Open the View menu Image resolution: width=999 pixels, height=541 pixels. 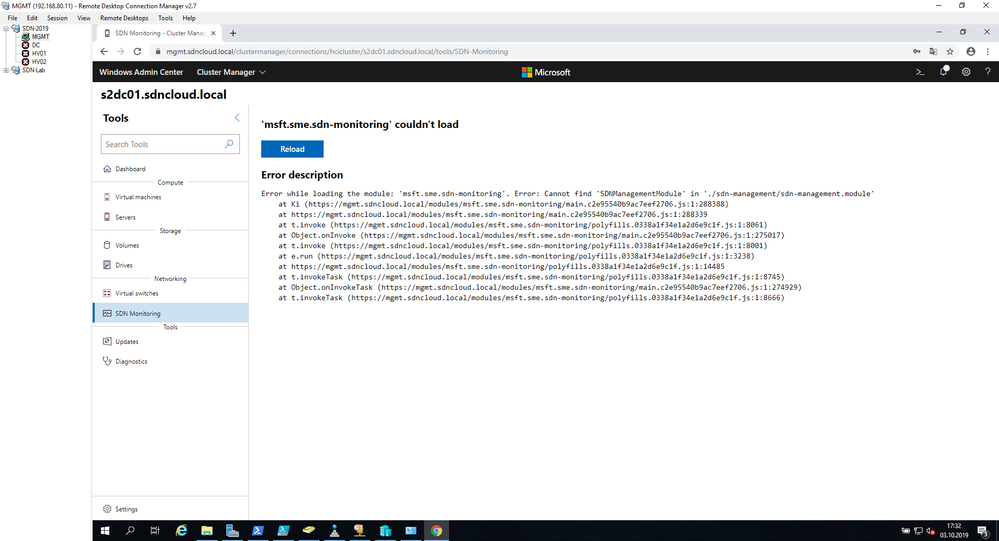pyautogui.click(x=83, y=18)
